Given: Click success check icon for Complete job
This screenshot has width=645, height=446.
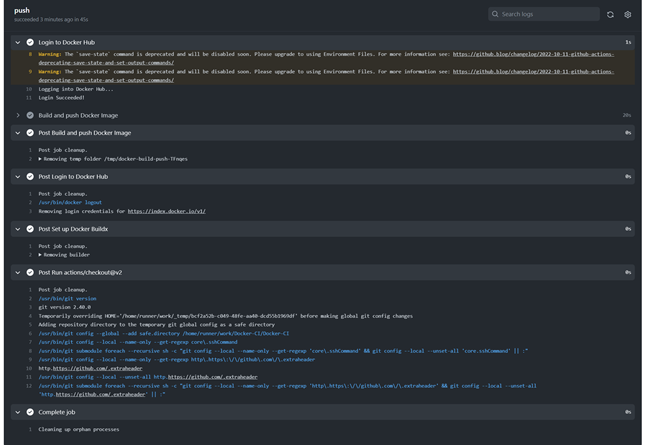Looking at the screenshot, I should click(30, 412).
